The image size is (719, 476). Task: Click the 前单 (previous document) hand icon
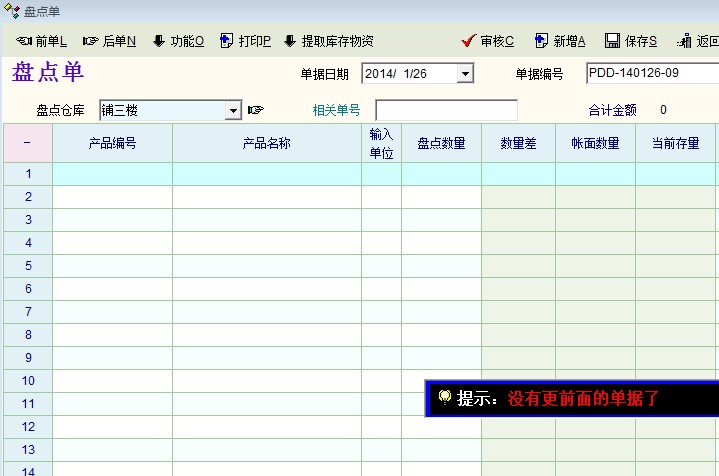pos(24,41)
